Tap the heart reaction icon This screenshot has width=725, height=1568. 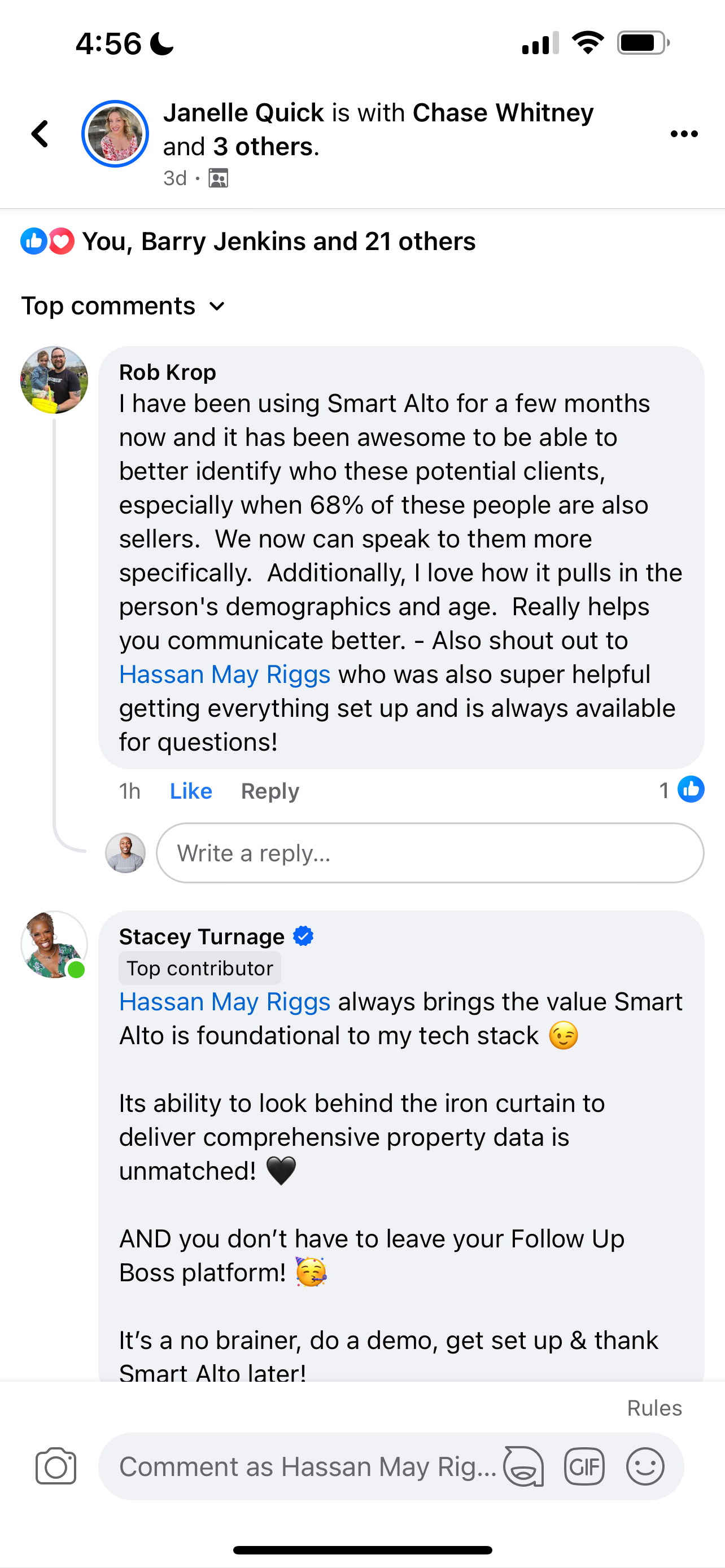coord(62,242)
